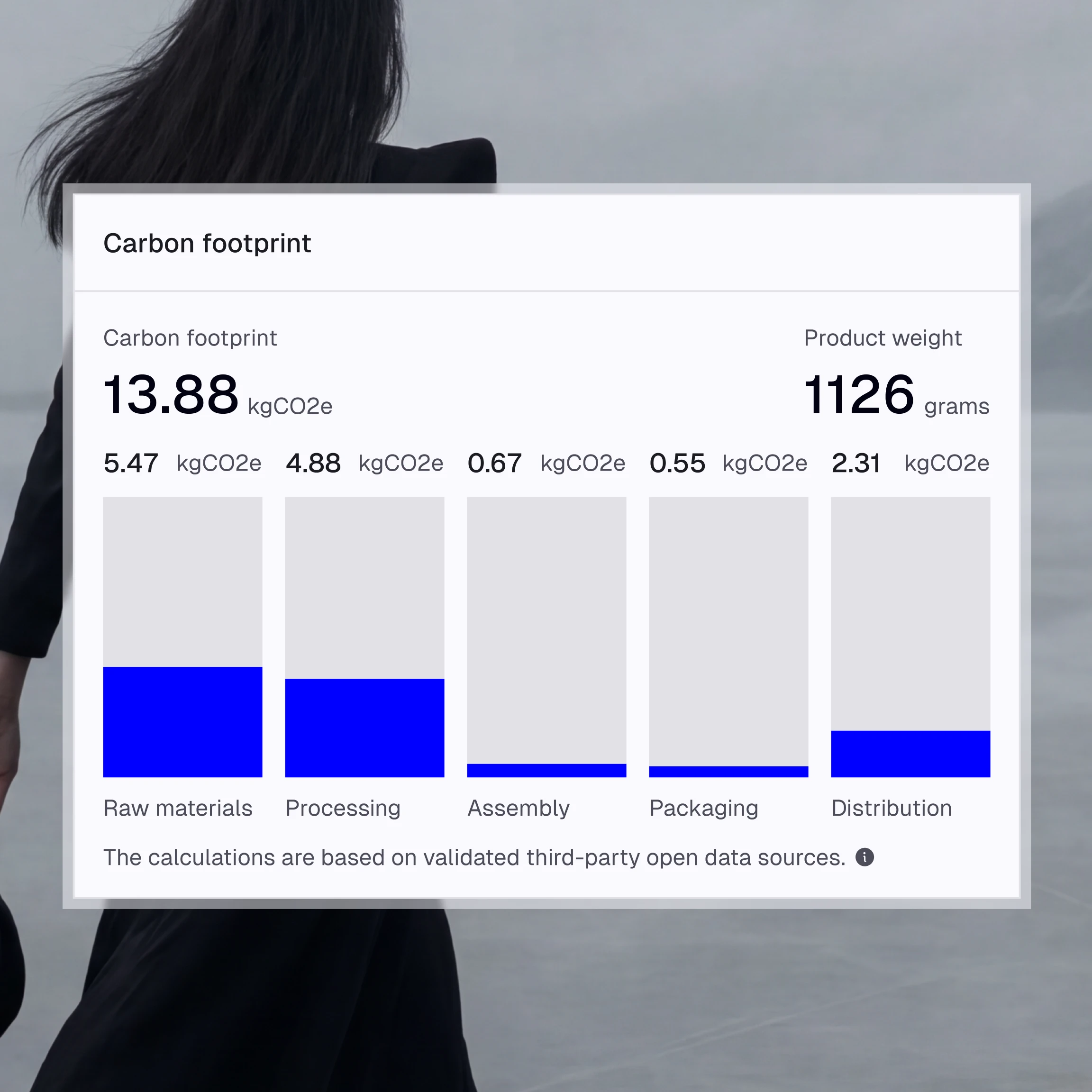1092x1092 pixels.
Task: Click the 4.88 kgCO2e value
Action: (x=364, y=463)
